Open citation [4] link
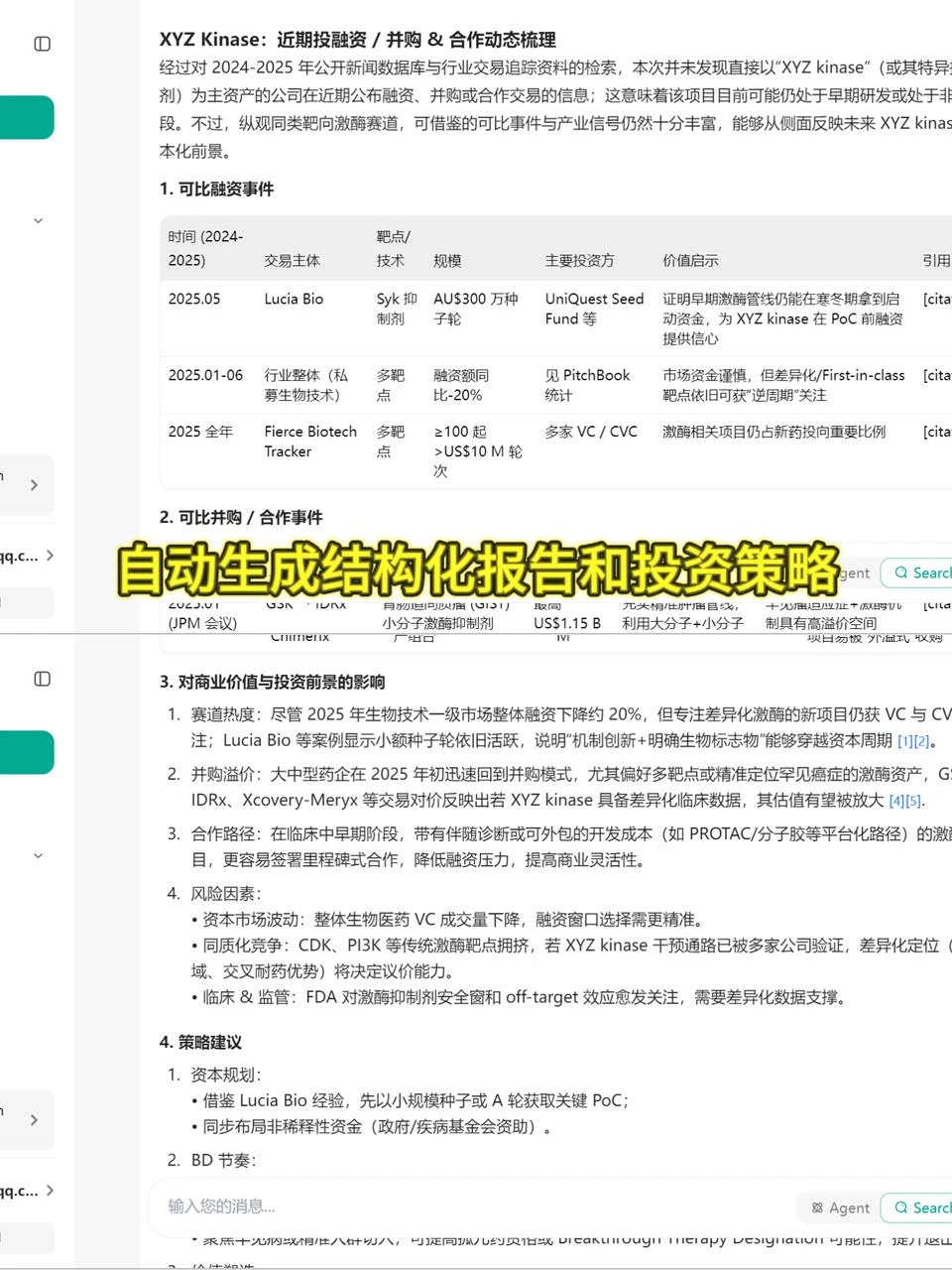 [896, 800]
